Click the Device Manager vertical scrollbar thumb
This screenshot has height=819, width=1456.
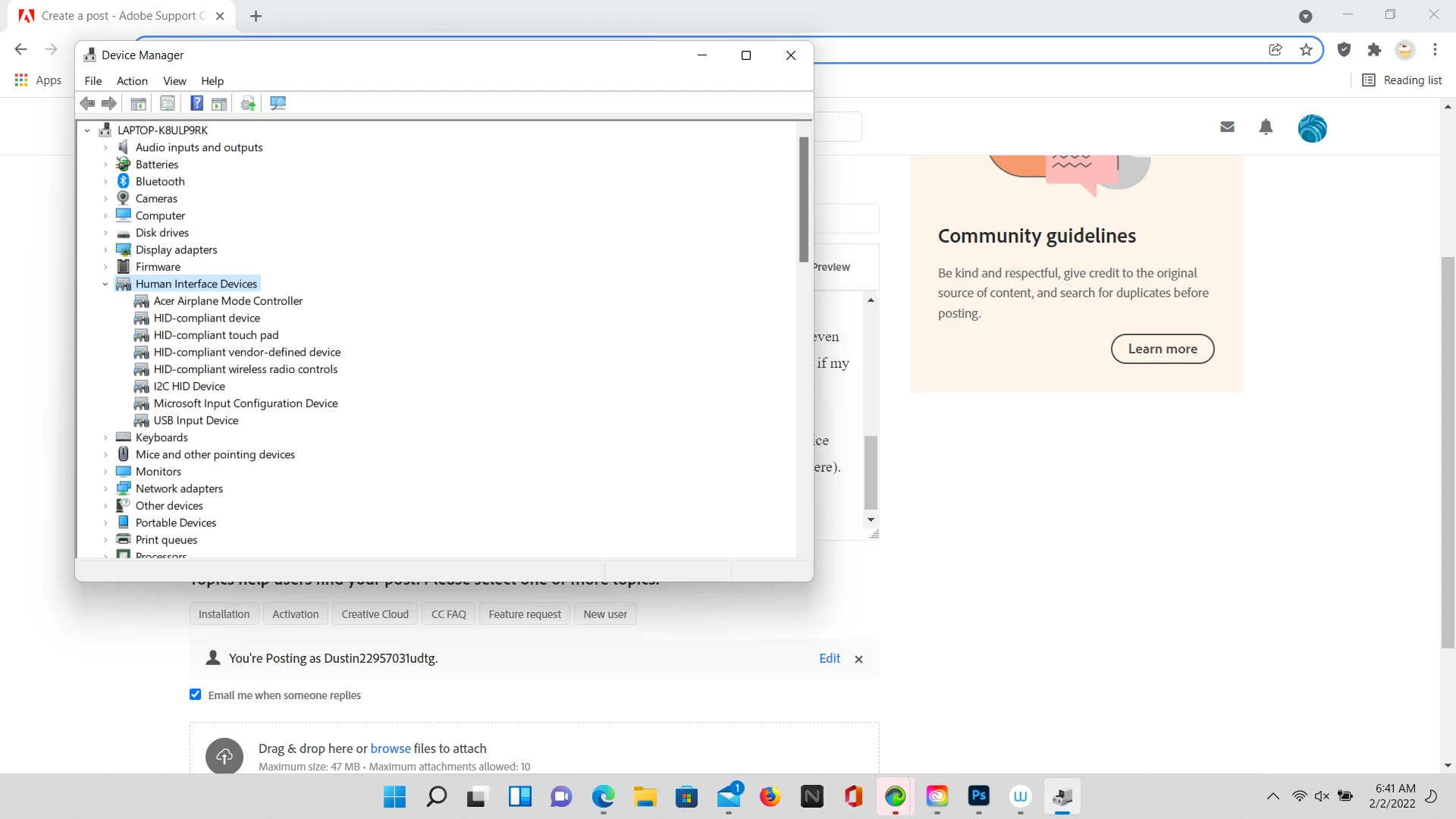coord(803,199)
